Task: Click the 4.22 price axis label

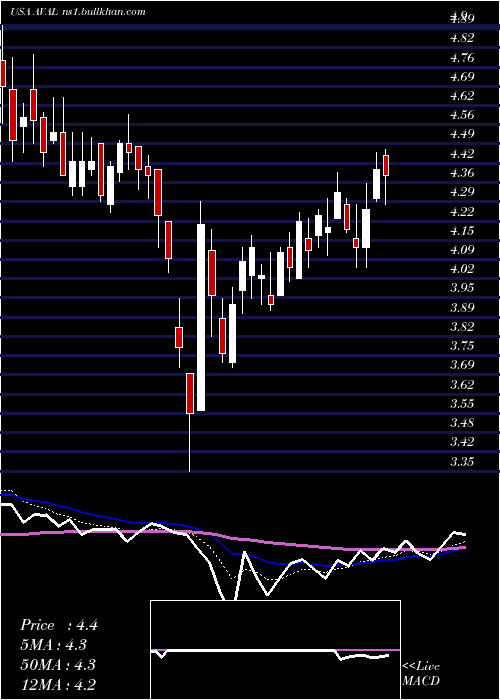Action: tap(462, 211)
